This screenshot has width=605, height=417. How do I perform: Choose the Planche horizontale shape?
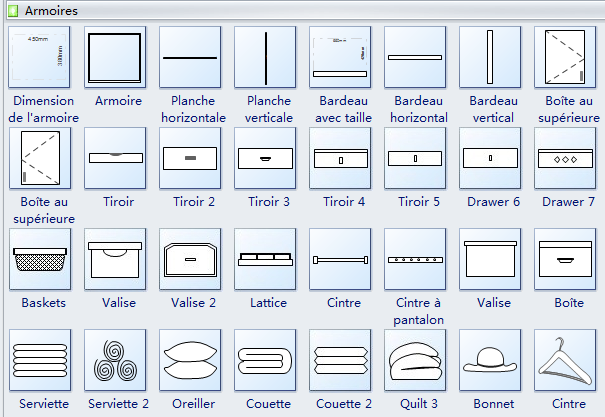tap(190, 57)
